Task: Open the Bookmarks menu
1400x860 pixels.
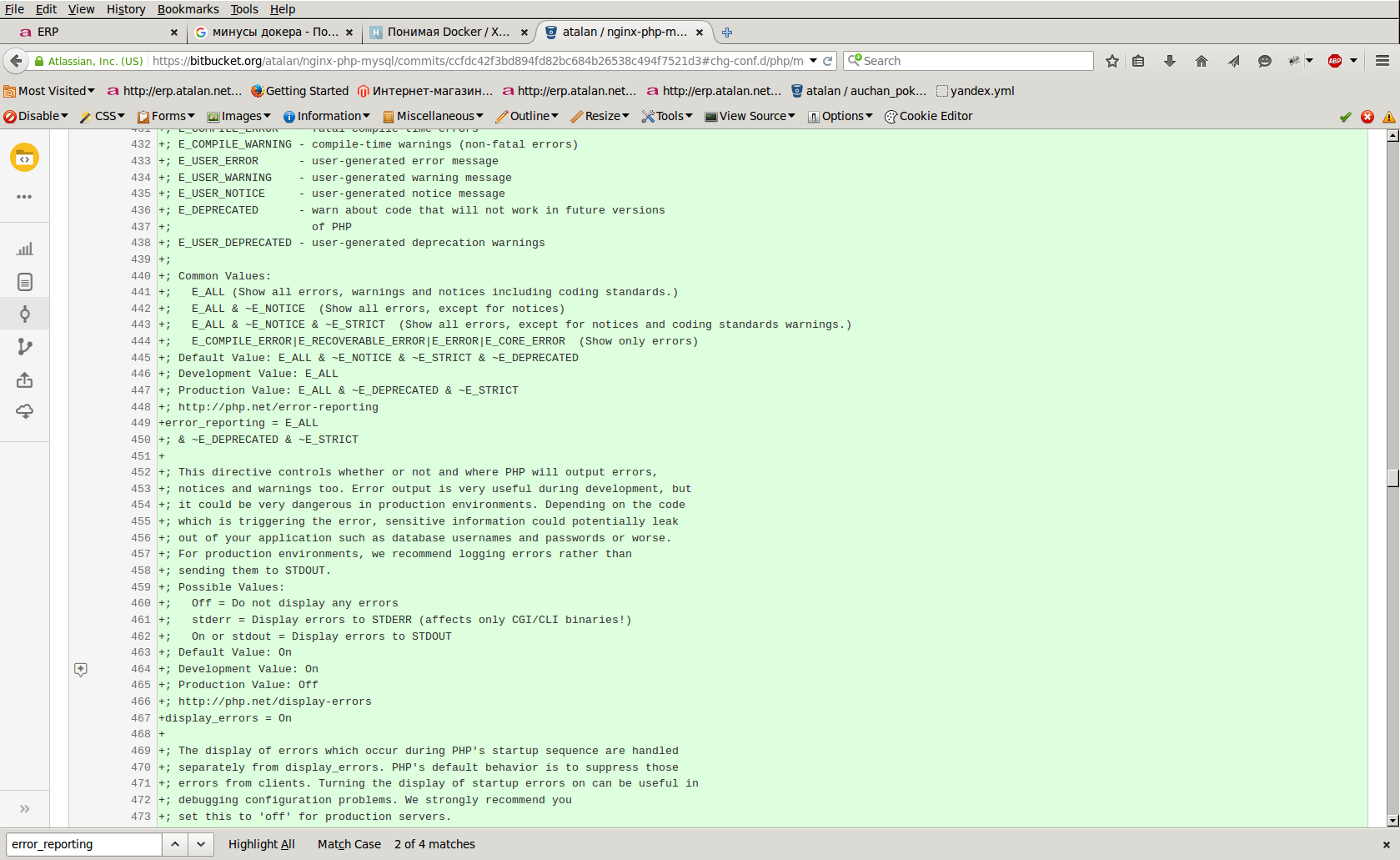Action: (x=188, y=9)
